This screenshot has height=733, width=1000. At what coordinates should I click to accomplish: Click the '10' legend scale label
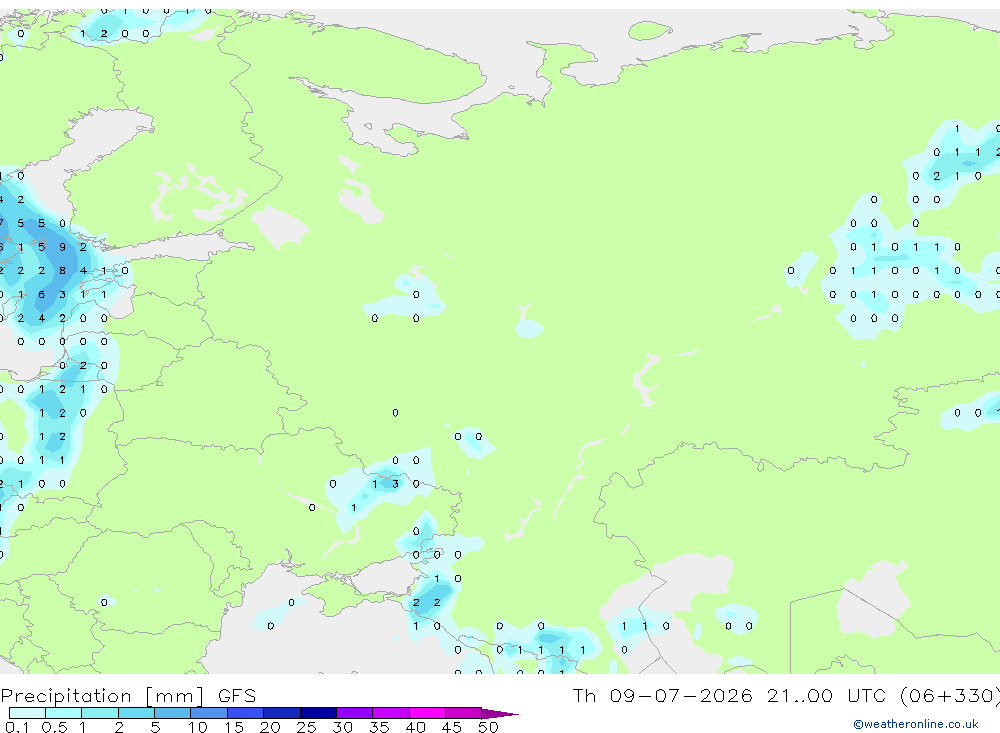[198, 727]
